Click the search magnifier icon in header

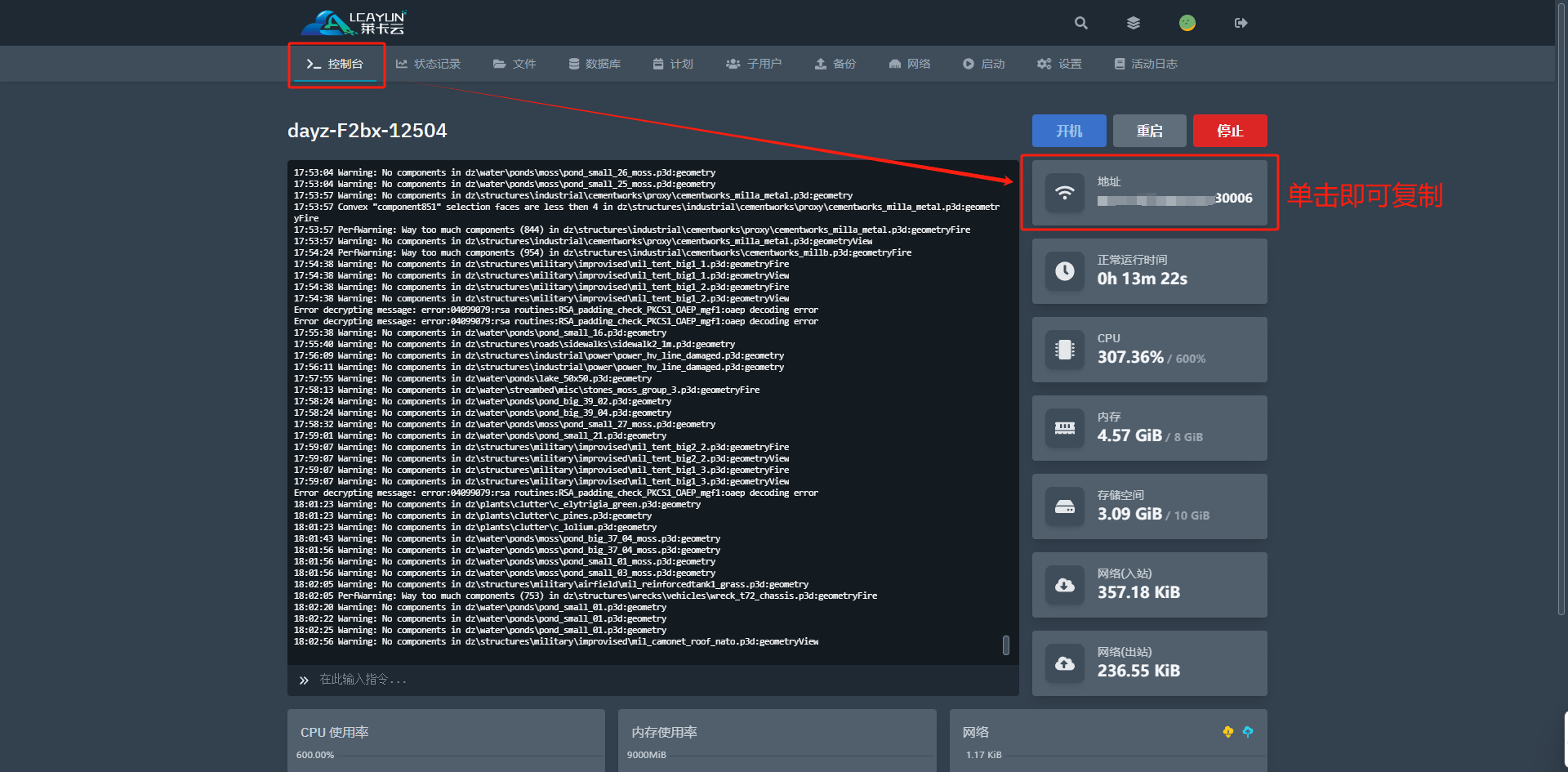point(1080,23)
